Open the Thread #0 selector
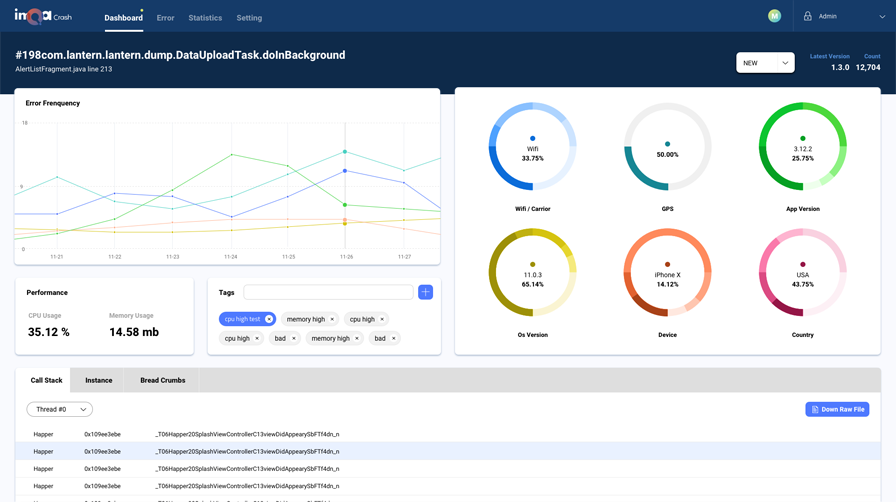The image size is (896, 502). coord(59,409)
